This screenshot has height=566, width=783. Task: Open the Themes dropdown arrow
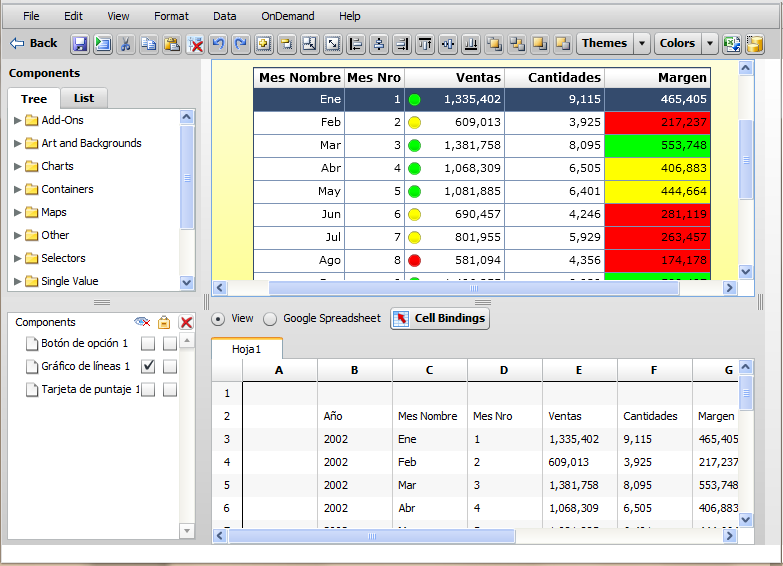click(642, 44)
